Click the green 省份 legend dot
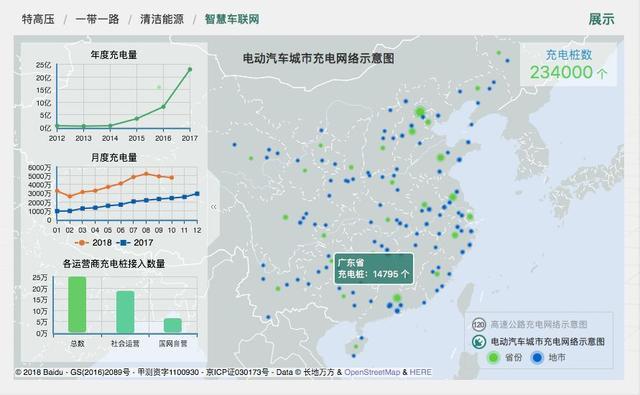 pyautogui.click(x=493, y=358)
